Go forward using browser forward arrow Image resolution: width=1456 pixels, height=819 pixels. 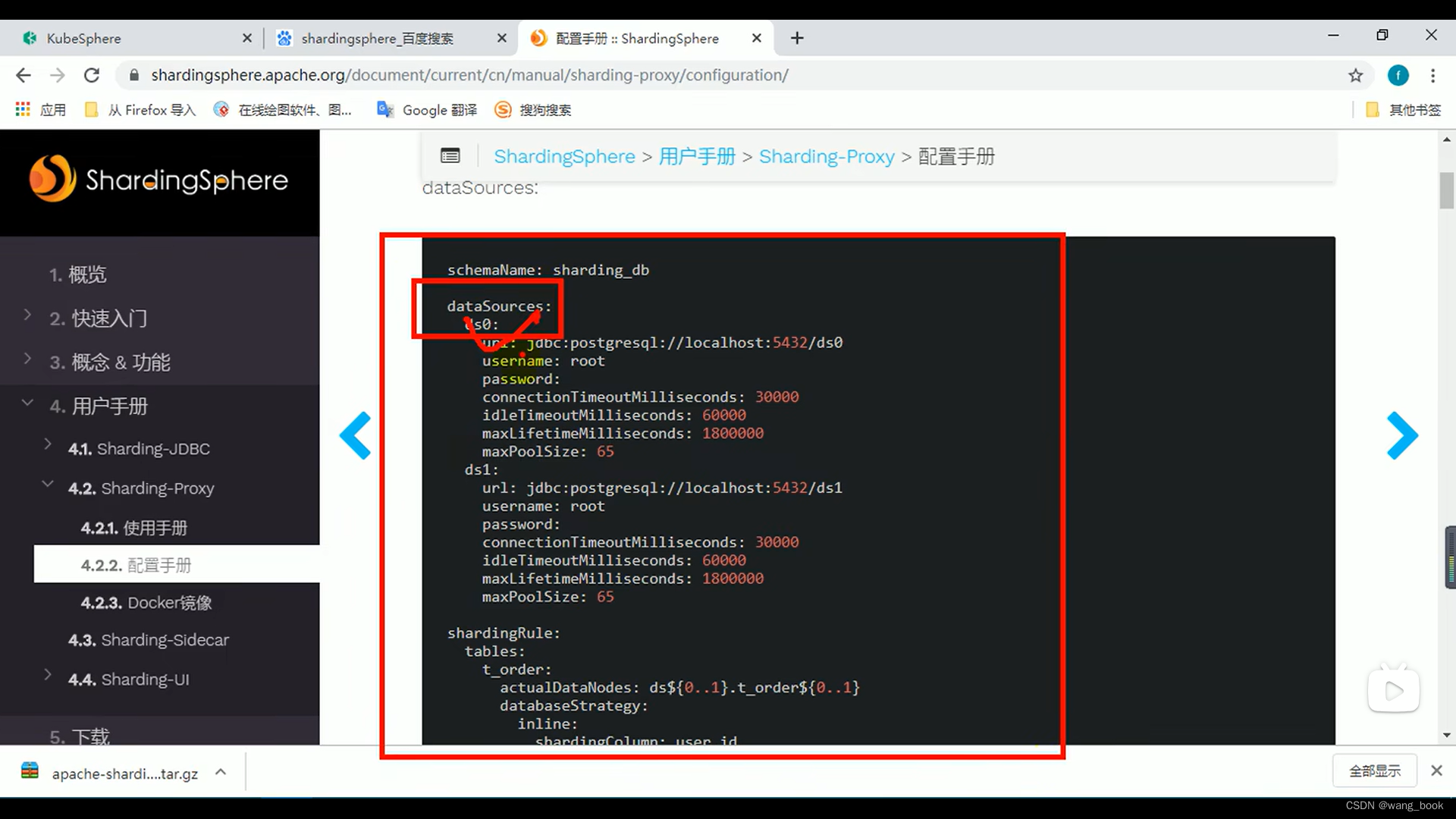[x=58, y=75]
